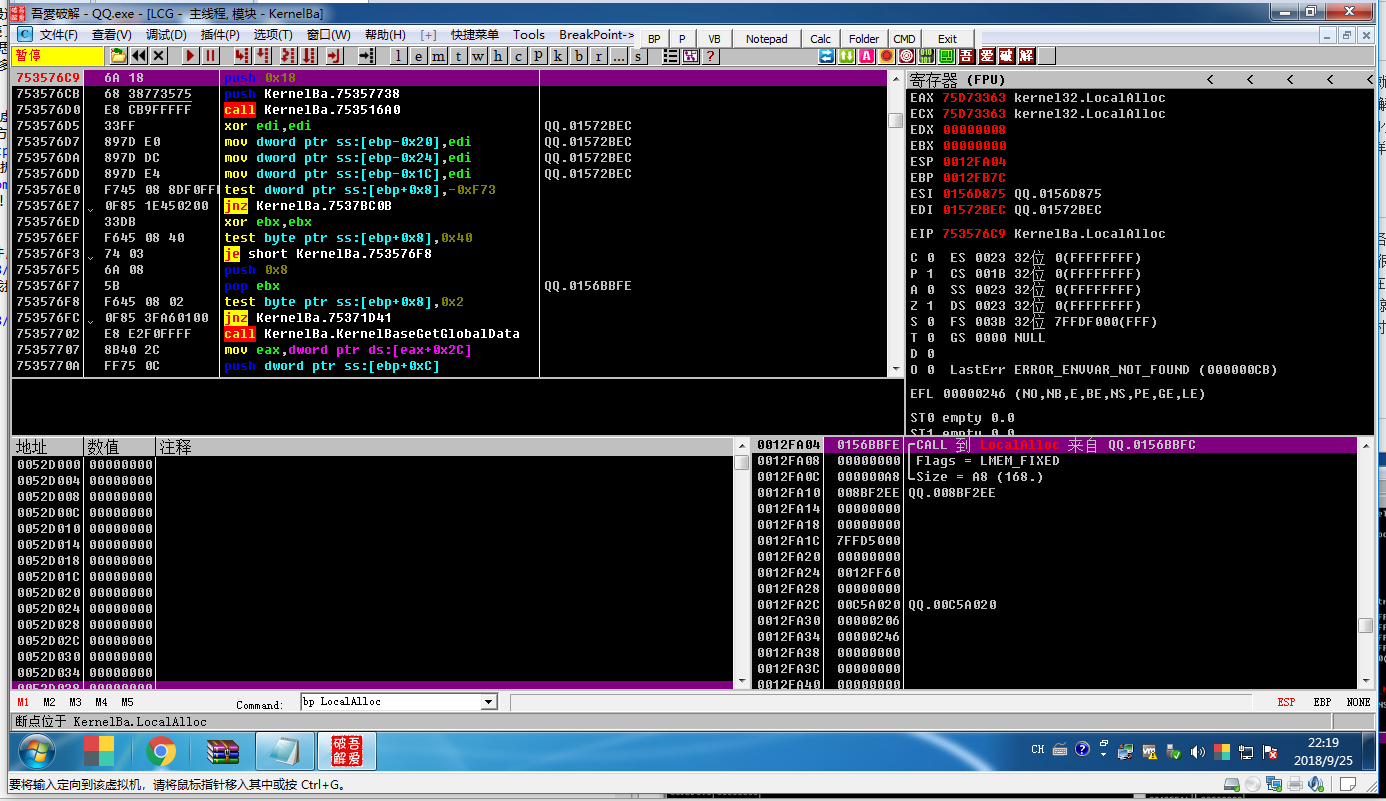Viewport: 1386px width, 801px height.
Task: Switch to memory dump M3
Action: click(75, 702)
